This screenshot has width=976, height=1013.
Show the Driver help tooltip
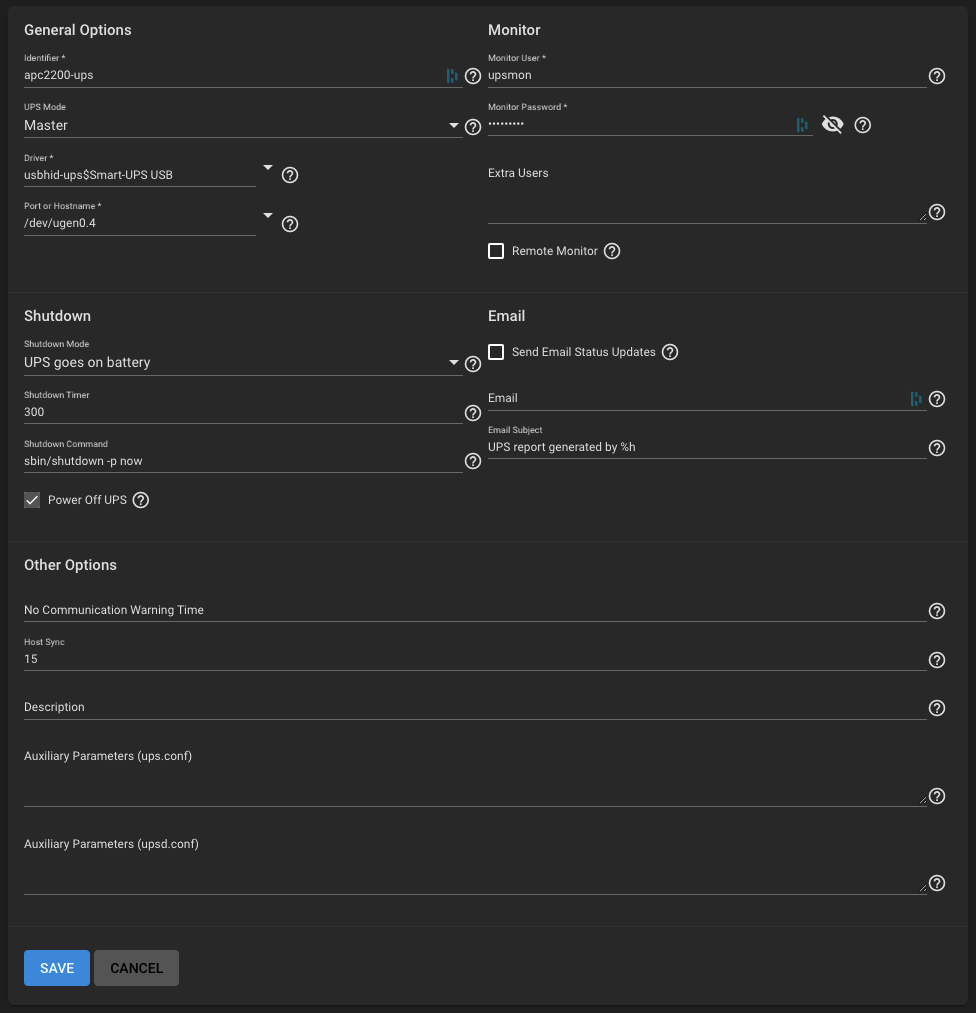[x=290, y=175]
